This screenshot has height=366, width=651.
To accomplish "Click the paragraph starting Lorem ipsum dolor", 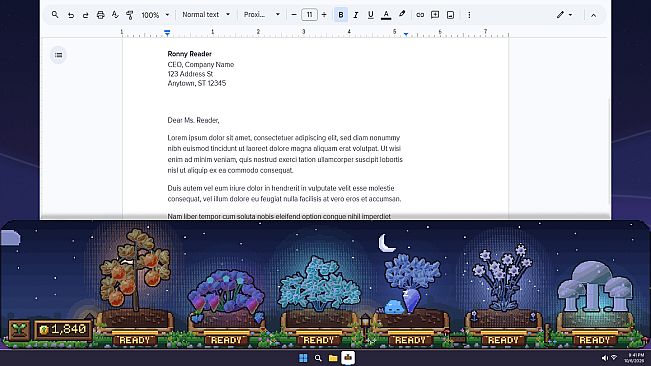I will [285, 154].
